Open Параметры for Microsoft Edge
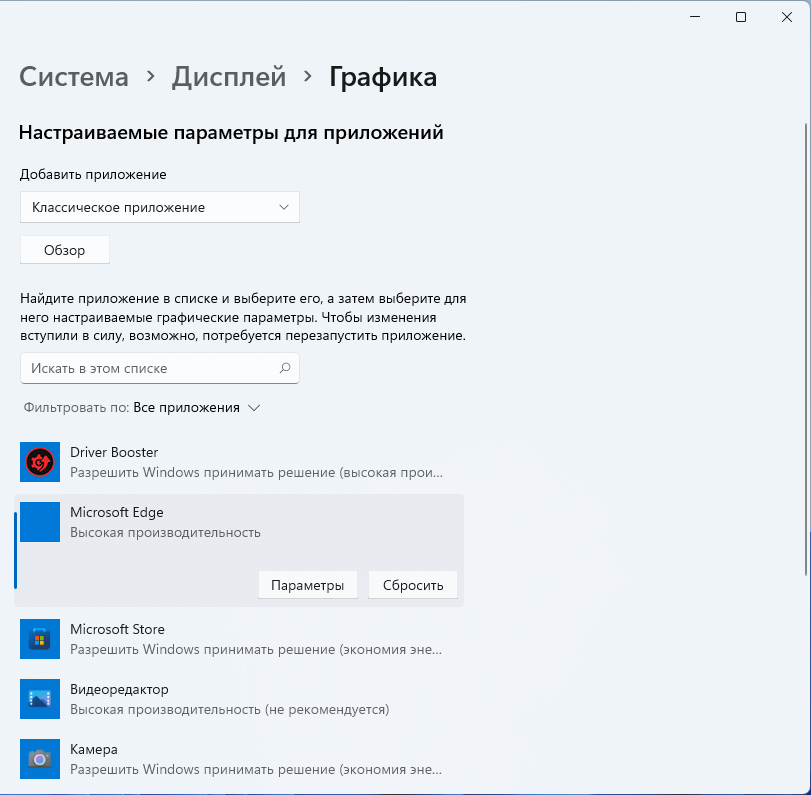This screenshot has width=811, height=795. pos(308,585)
